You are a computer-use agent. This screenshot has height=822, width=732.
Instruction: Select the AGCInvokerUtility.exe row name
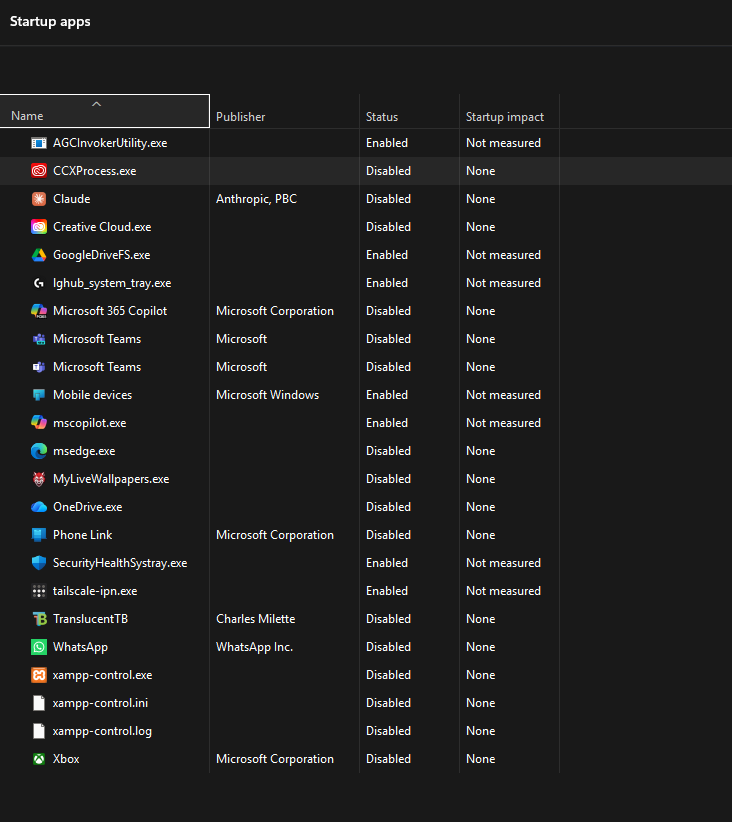(110, 143)
